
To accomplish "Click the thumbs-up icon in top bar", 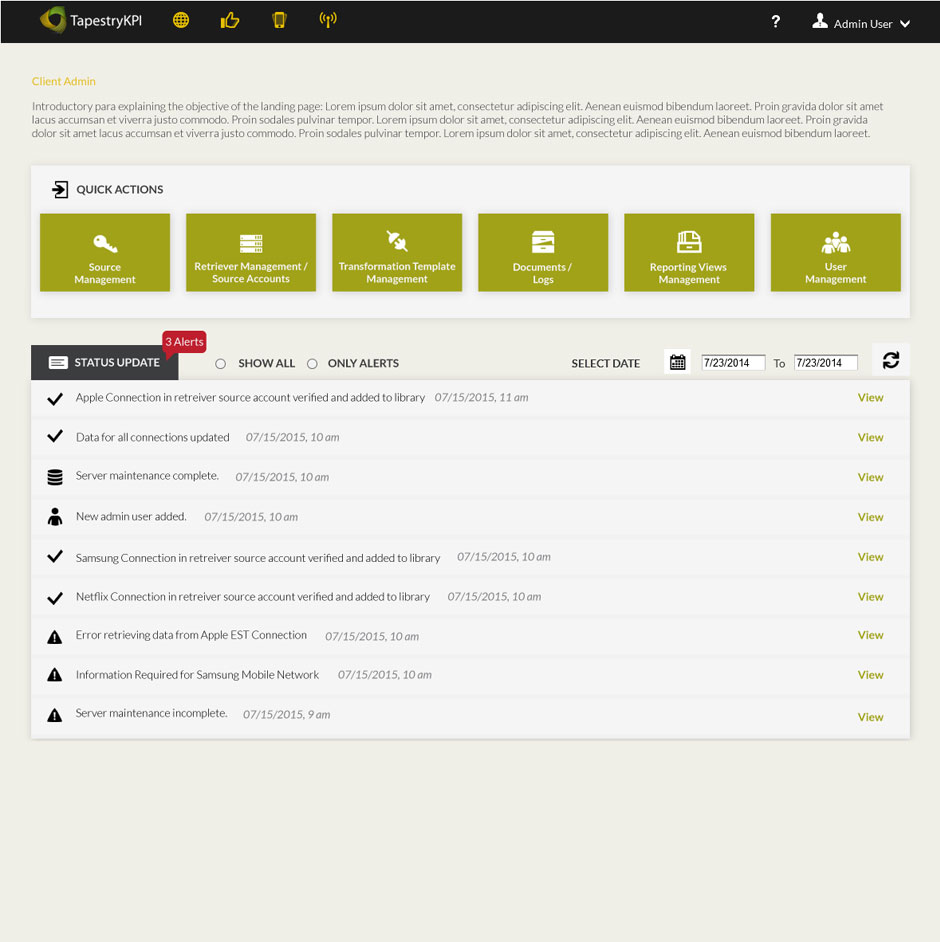I will coord(229,21).
